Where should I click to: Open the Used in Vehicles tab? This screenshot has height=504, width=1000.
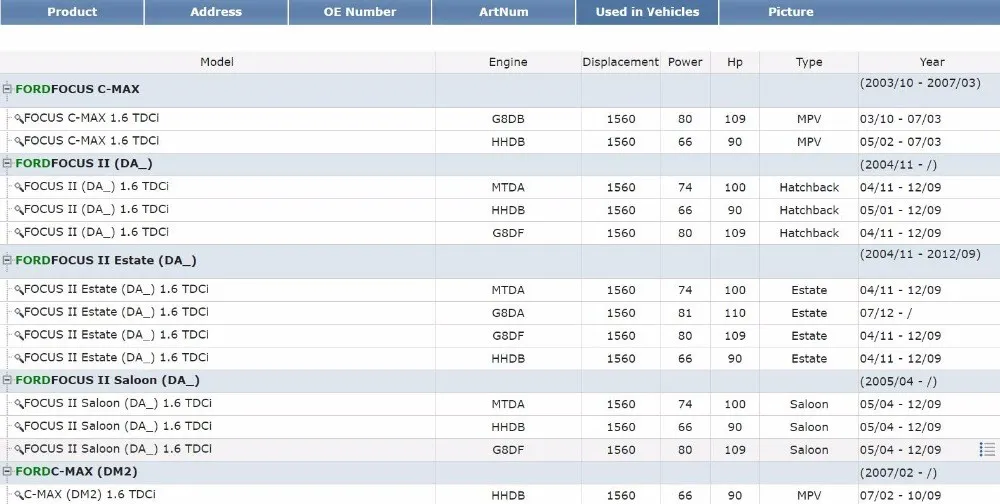pos(647,12)
